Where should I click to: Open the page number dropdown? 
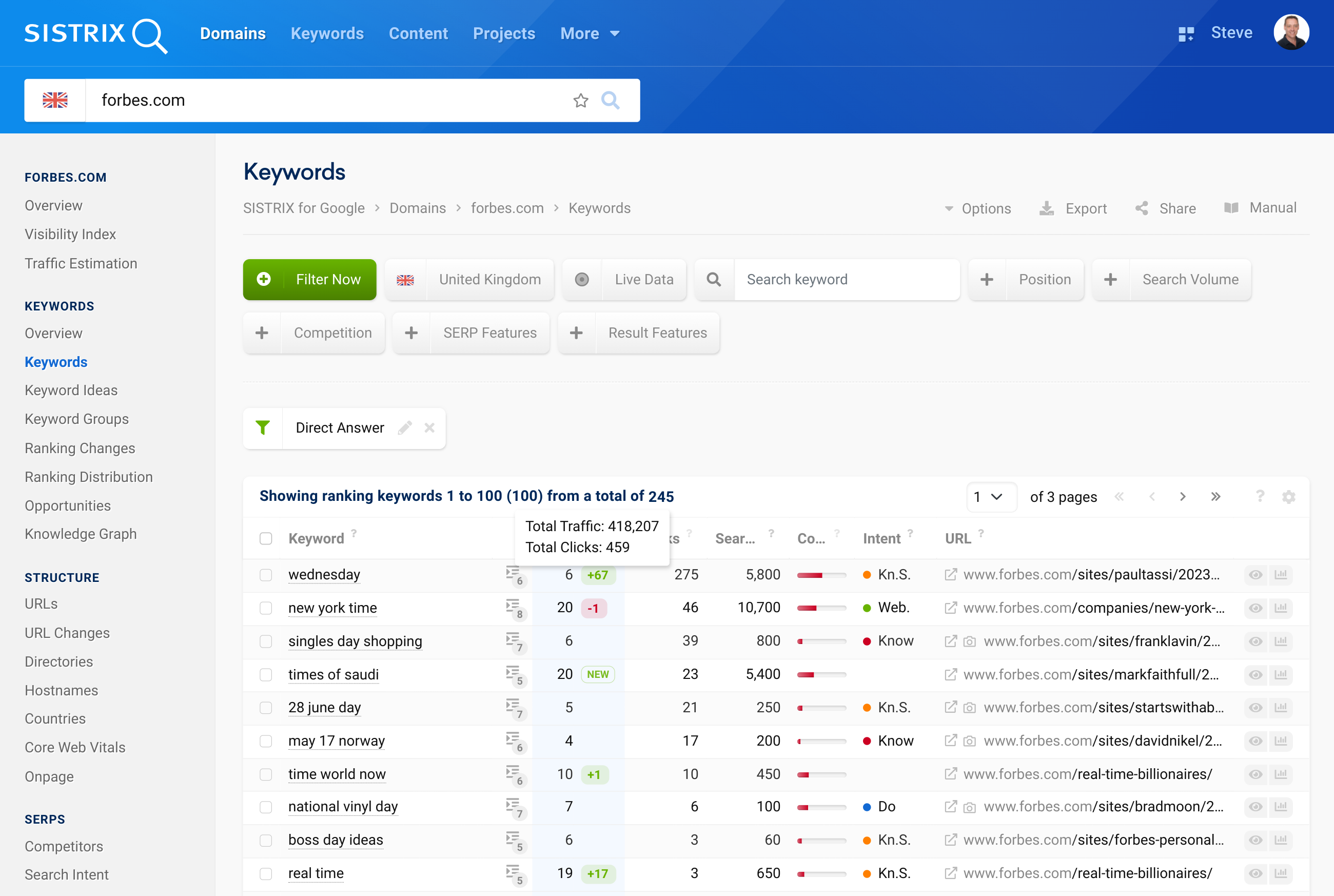(990, 497)
